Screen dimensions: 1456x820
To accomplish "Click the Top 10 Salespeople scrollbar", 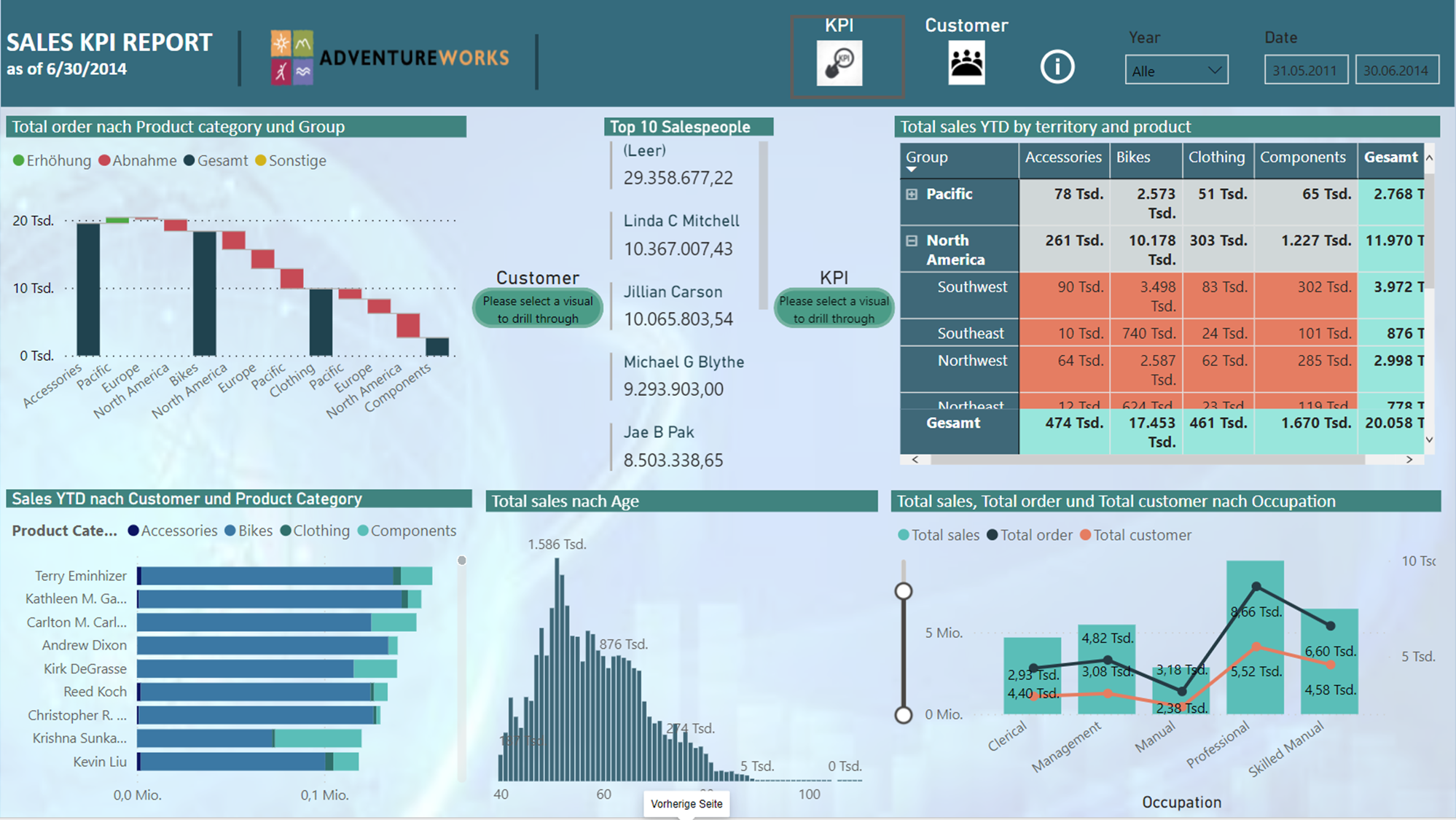I will 763,226.
